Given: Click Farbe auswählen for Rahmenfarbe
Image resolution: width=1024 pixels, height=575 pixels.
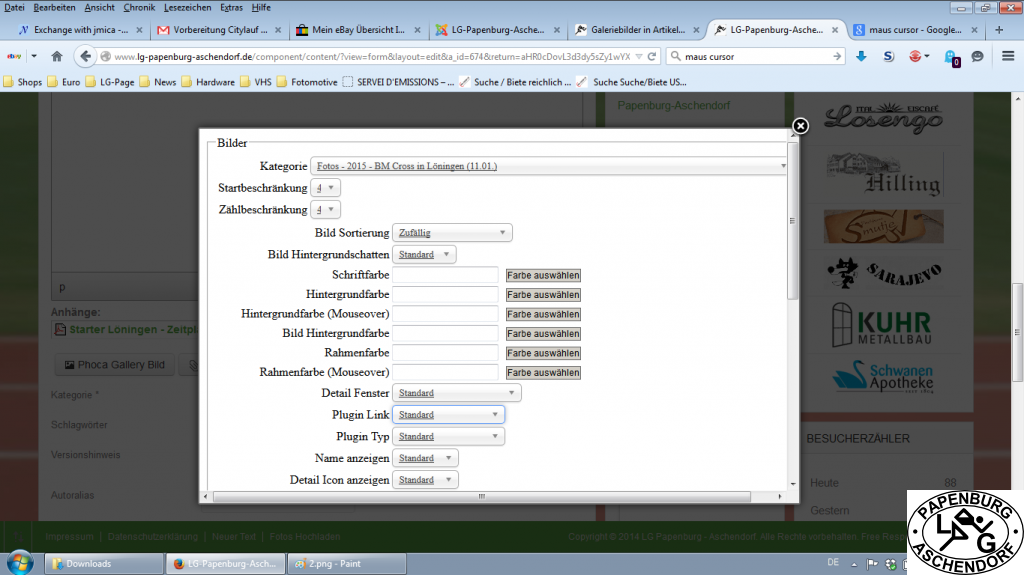Looking at the screenshot, I should (543, 353).
